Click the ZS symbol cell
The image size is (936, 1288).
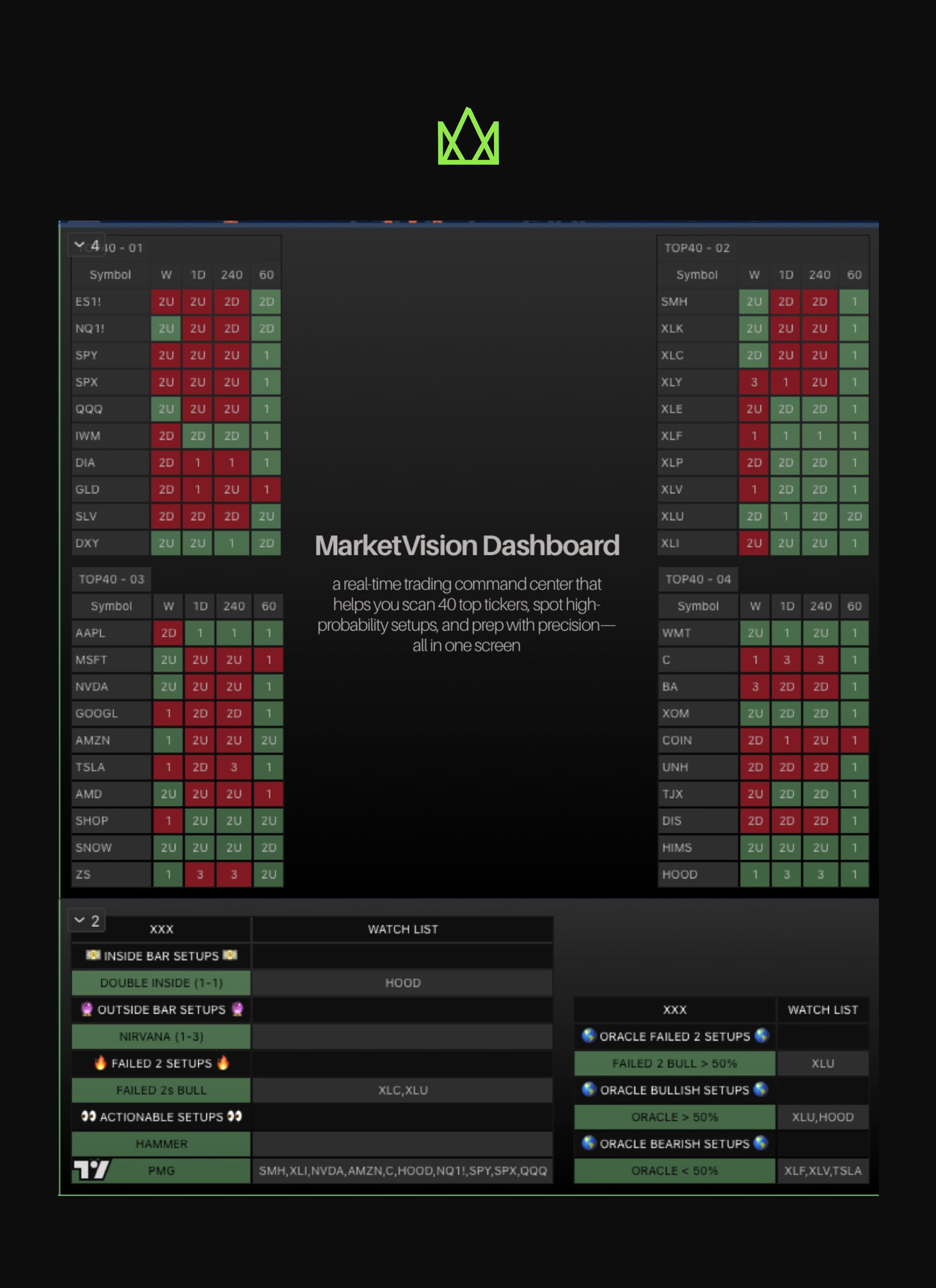111,874
